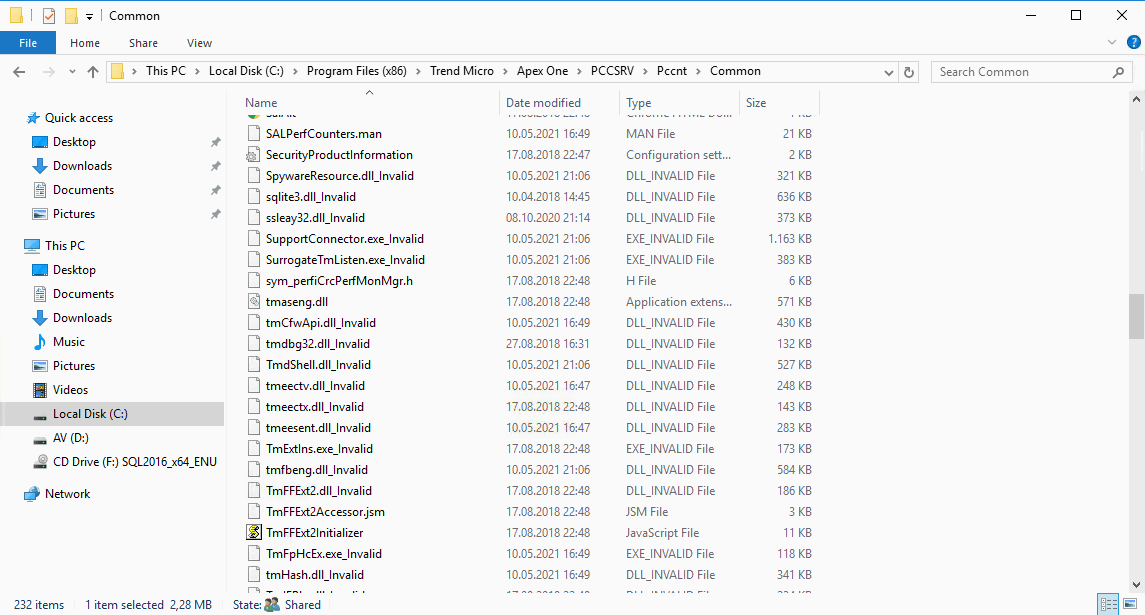
Task: Click the vertical scrollbar thumb in the file list
Action: [x=1136, y=316]
